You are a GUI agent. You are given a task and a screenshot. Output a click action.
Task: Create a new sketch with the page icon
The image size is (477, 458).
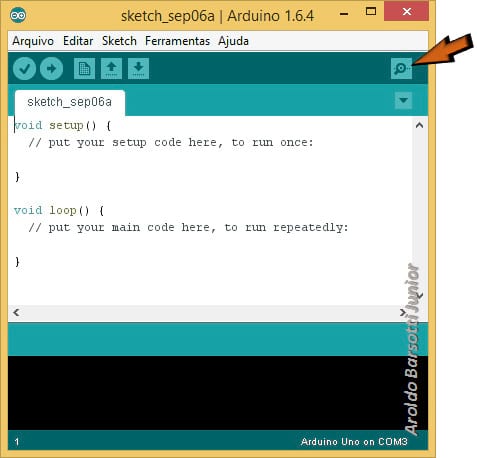tap(84, 69)
